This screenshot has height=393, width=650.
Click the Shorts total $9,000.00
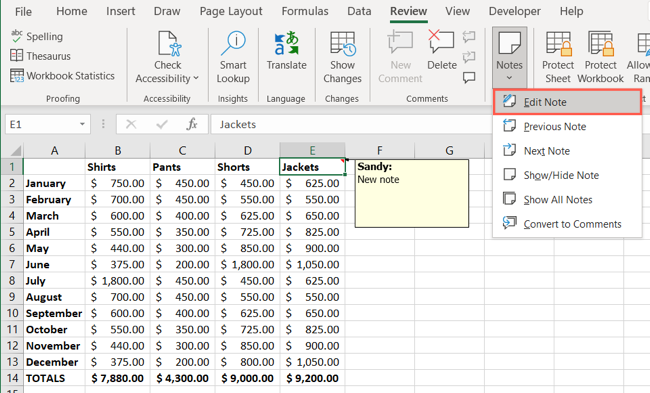(x=247, y=378)
